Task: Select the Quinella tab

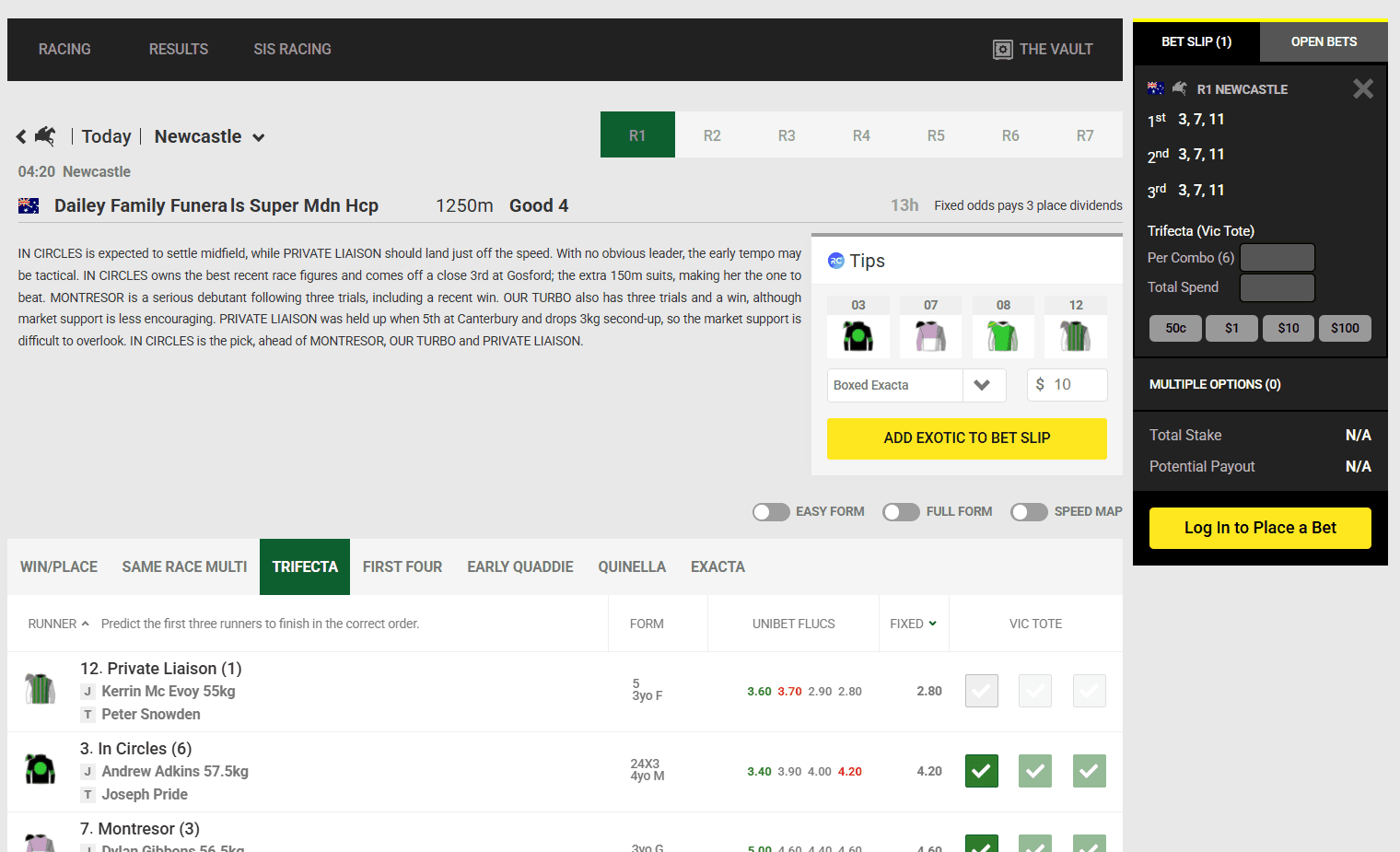Action: pyautogui.click(x=632, y=567)
